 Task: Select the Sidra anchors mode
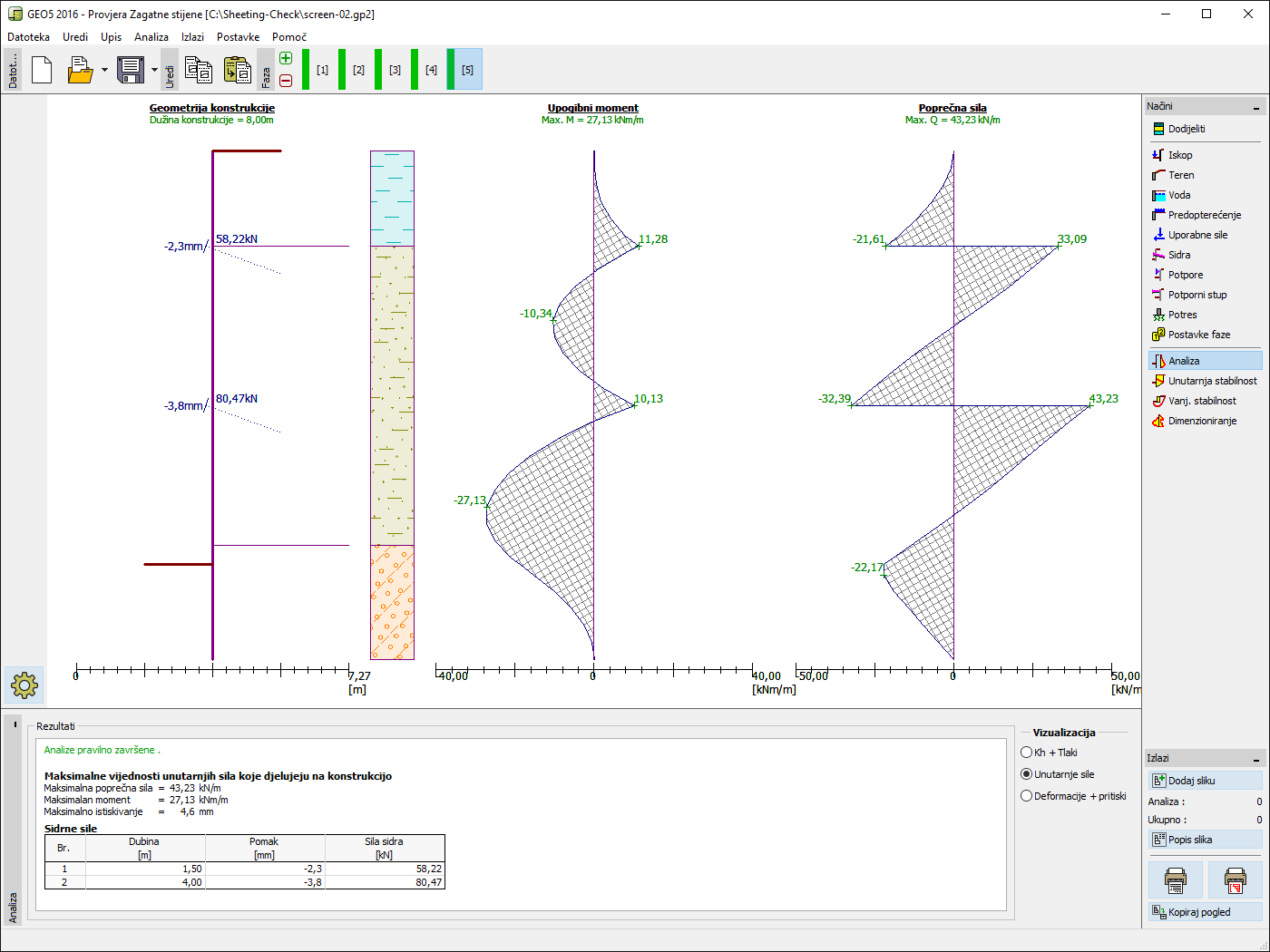coord(1179,255)
